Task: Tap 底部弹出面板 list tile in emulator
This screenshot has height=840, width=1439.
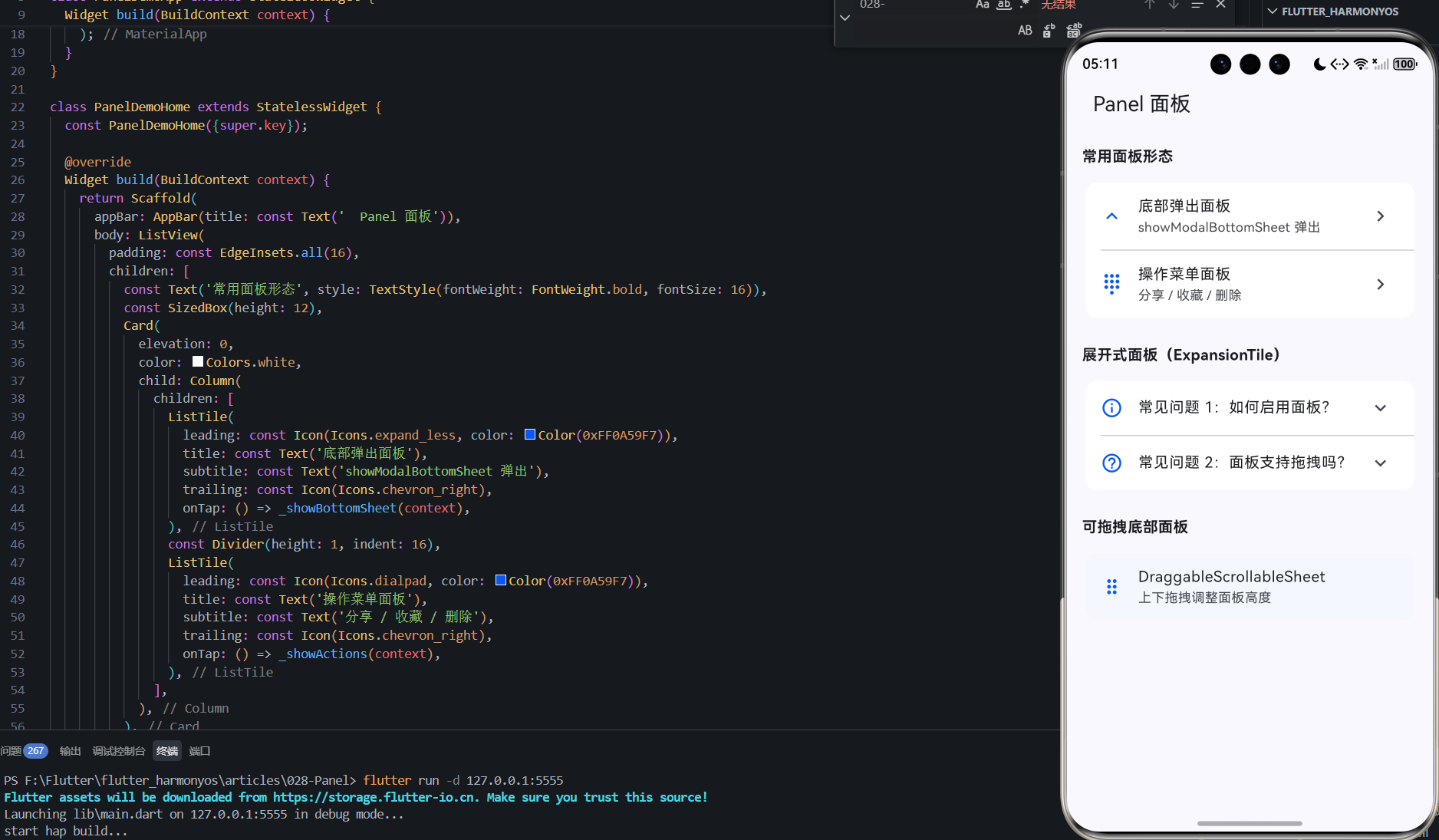Action: tap(1250, 216)
